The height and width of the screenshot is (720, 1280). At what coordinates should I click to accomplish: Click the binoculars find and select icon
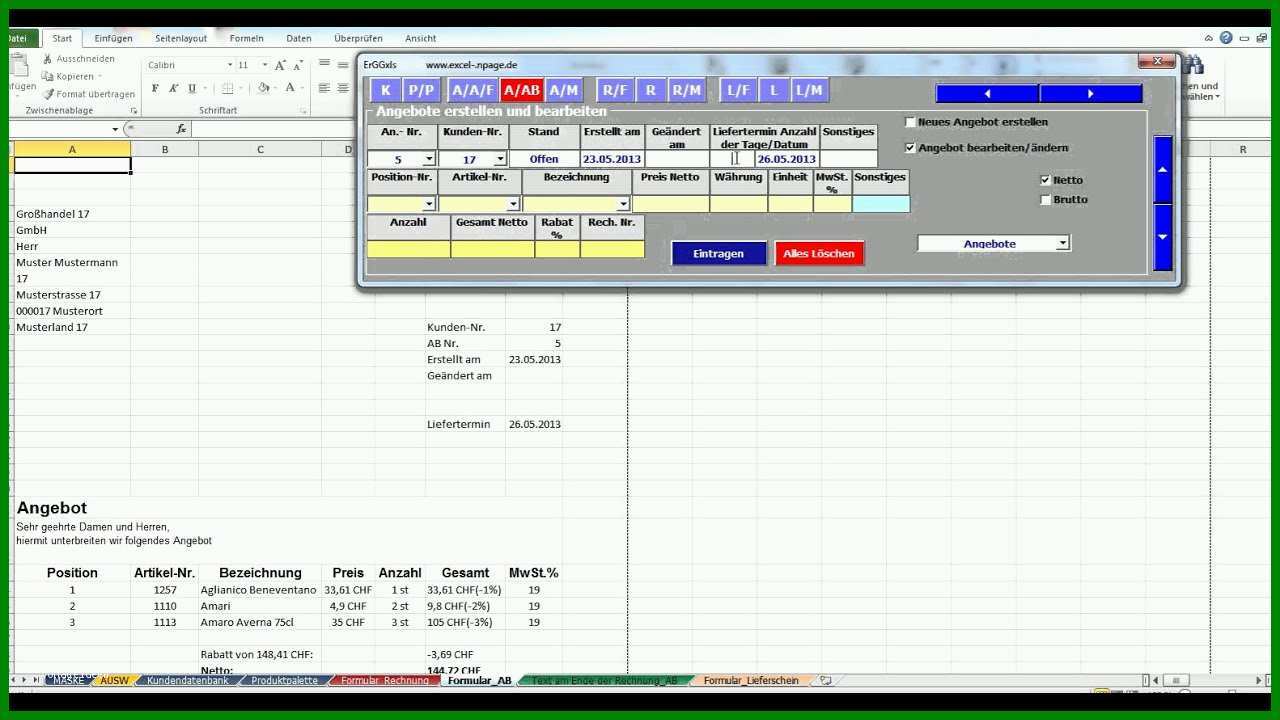(1193, 66)
